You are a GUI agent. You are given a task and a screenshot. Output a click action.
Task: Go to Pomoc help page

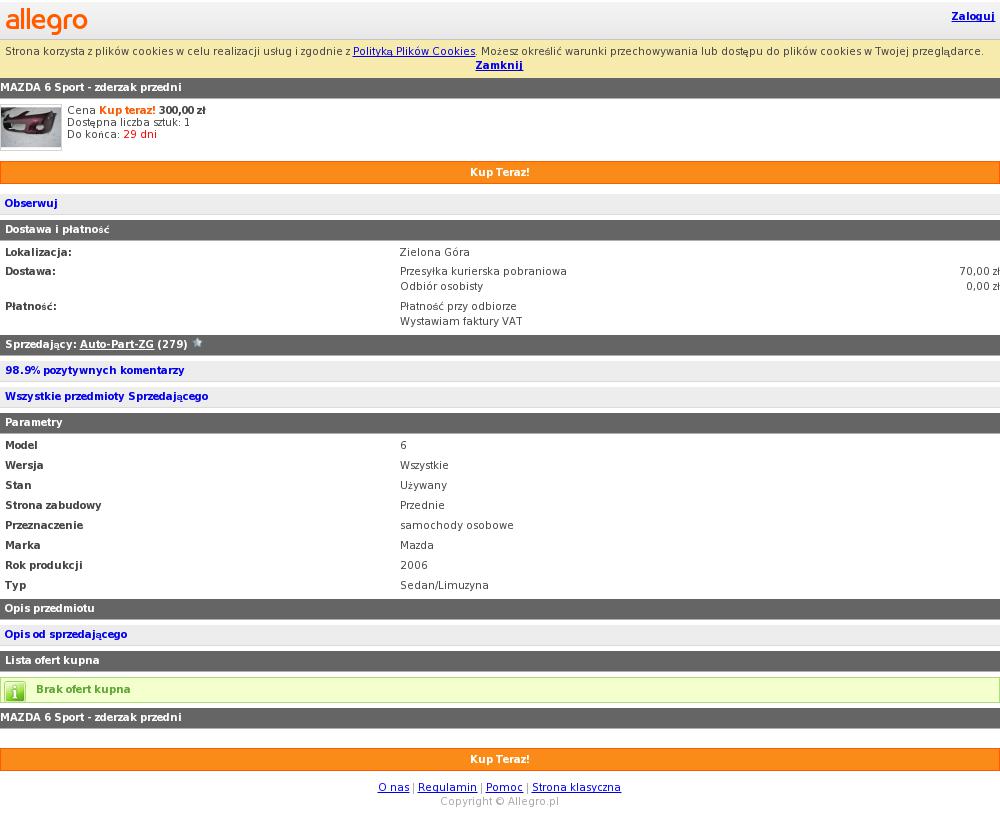[x=504, y=787]
